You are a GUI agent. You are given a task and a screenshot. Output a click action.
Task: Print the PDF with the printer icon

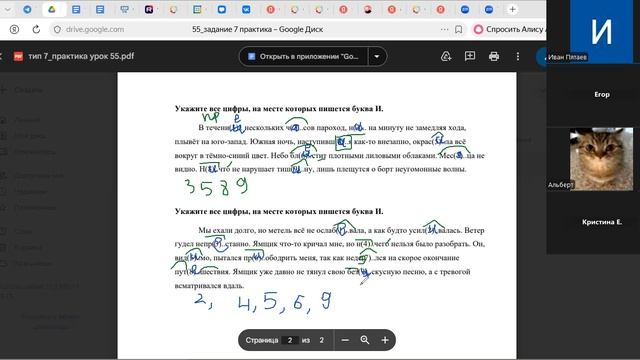[494, 56]
